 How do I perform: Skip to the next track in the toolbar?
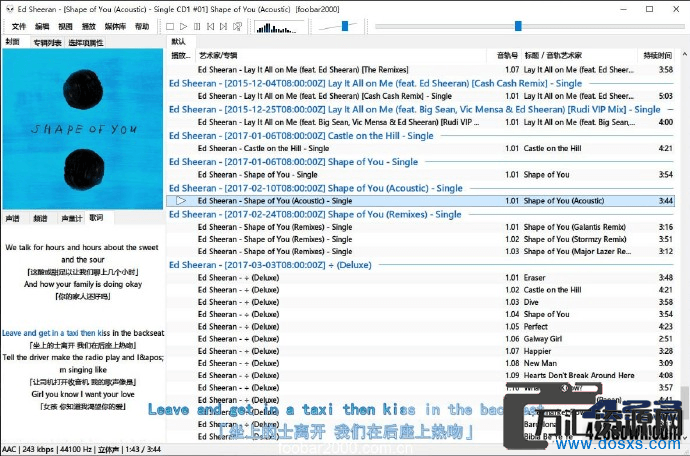[224, 27]
